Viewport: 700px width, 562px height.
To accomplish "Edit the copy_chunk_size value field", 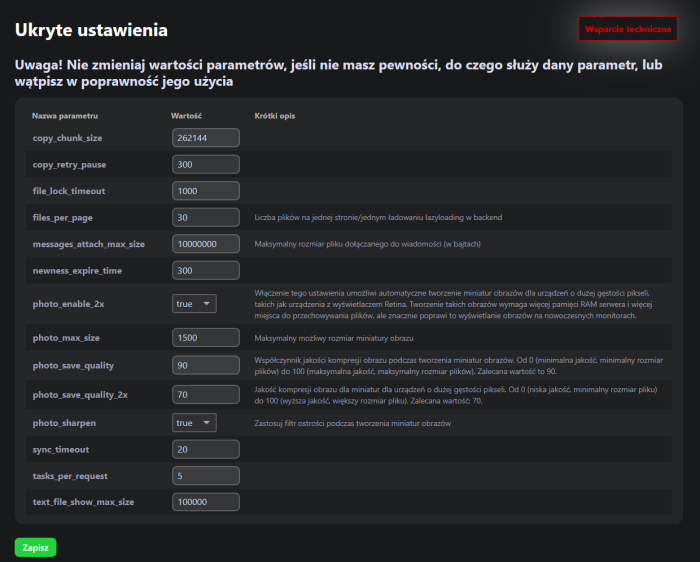I will (x=205, y=137).
